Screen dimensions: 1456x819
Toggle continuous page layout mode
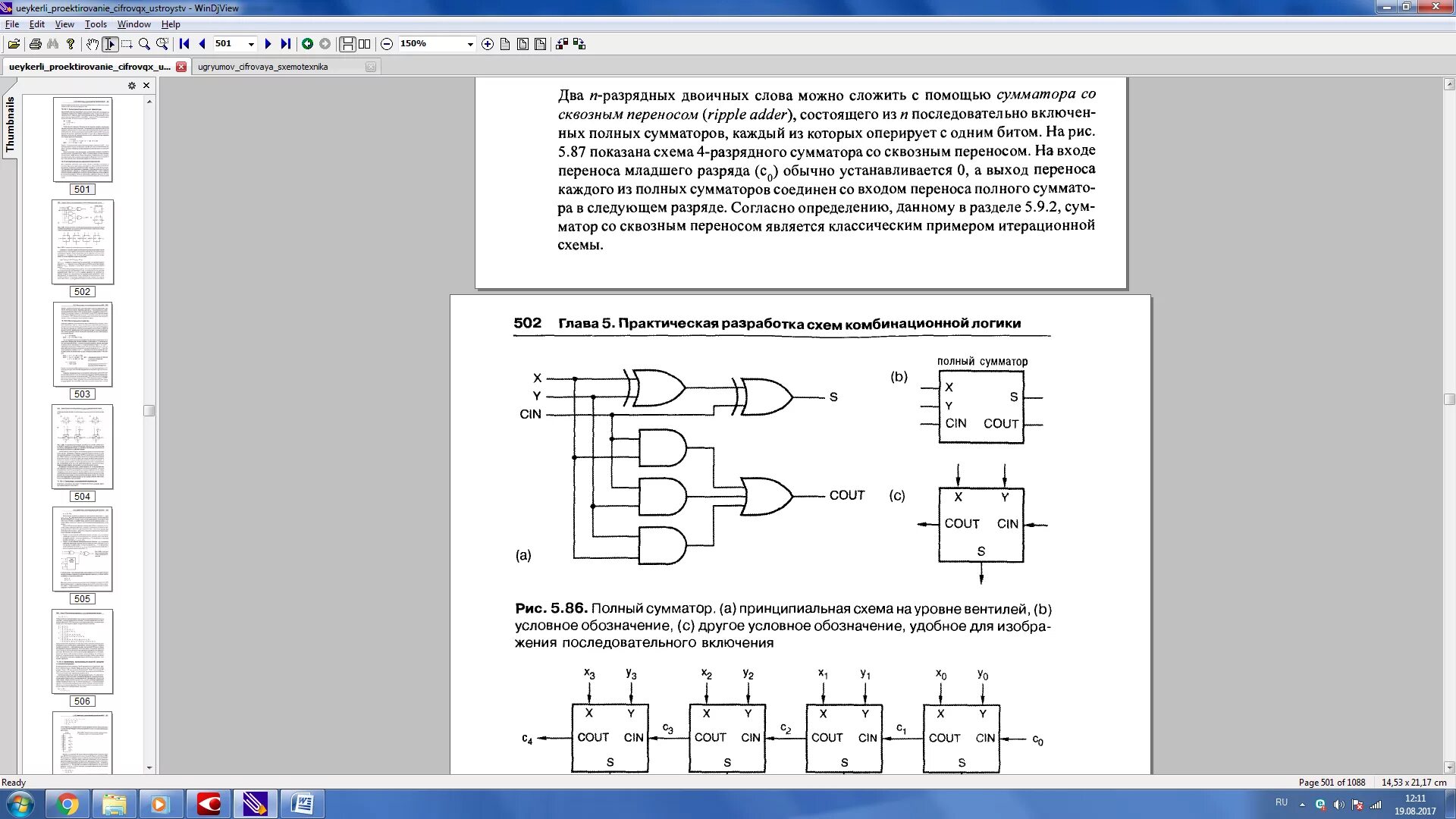347,44
